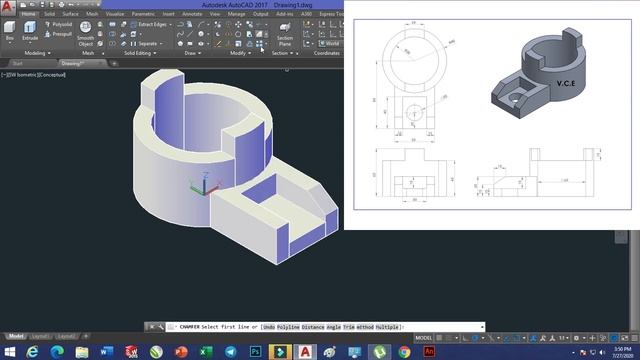Open Excel from the taskbar
This screenshot has width=640, height=360.
click(x=206, y=351)
